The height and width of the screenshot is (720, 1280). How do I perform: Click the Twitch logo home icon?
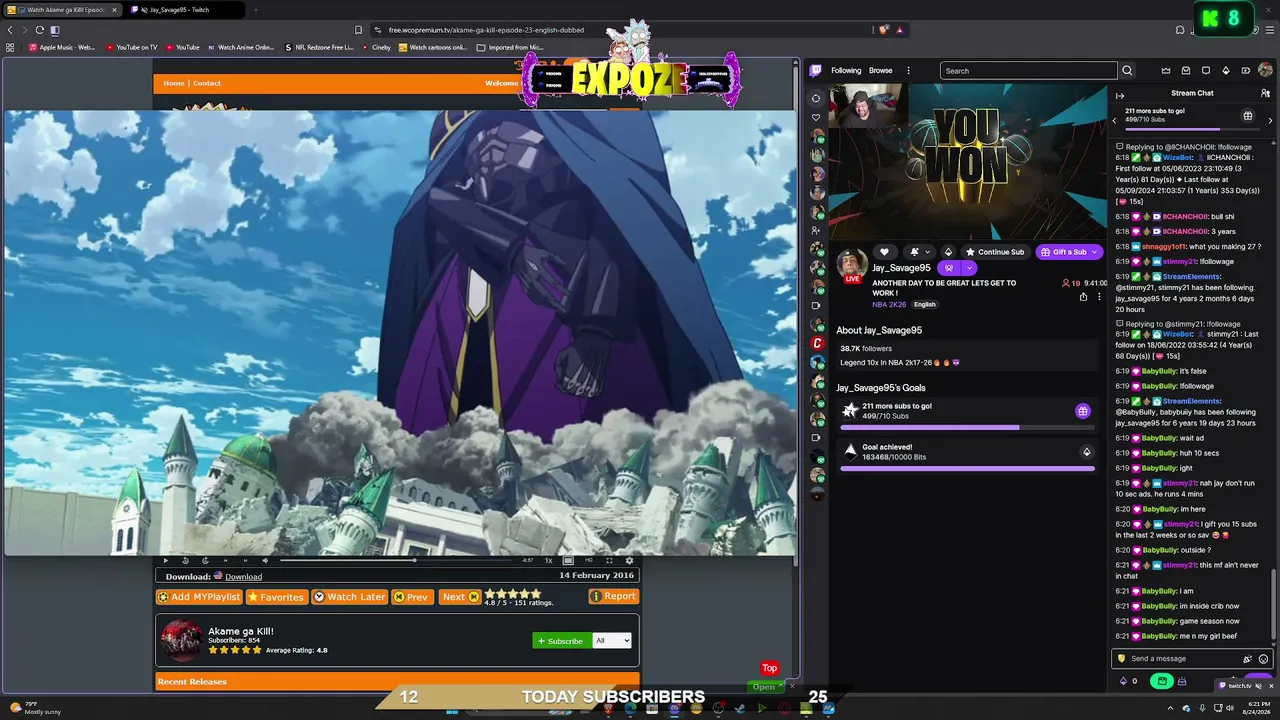pos(816,70)
